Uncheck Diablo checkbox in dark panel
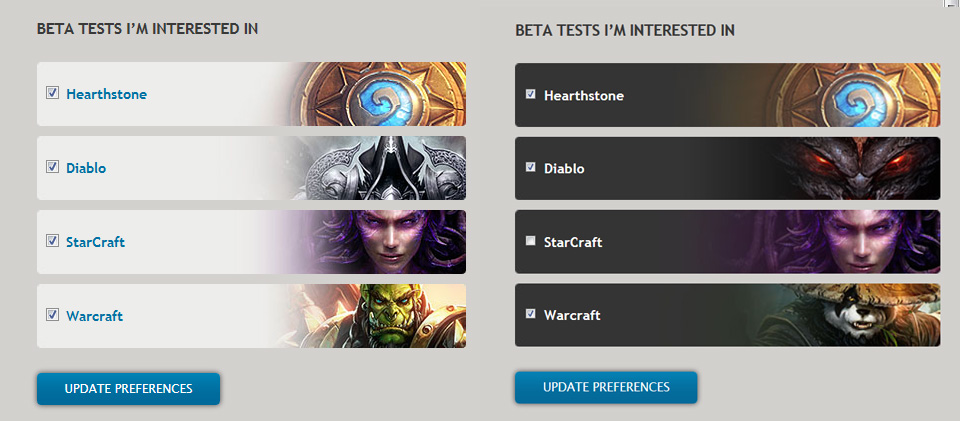Image resolution: width=960 pixels, height=421 pixels. pos(531,167)
